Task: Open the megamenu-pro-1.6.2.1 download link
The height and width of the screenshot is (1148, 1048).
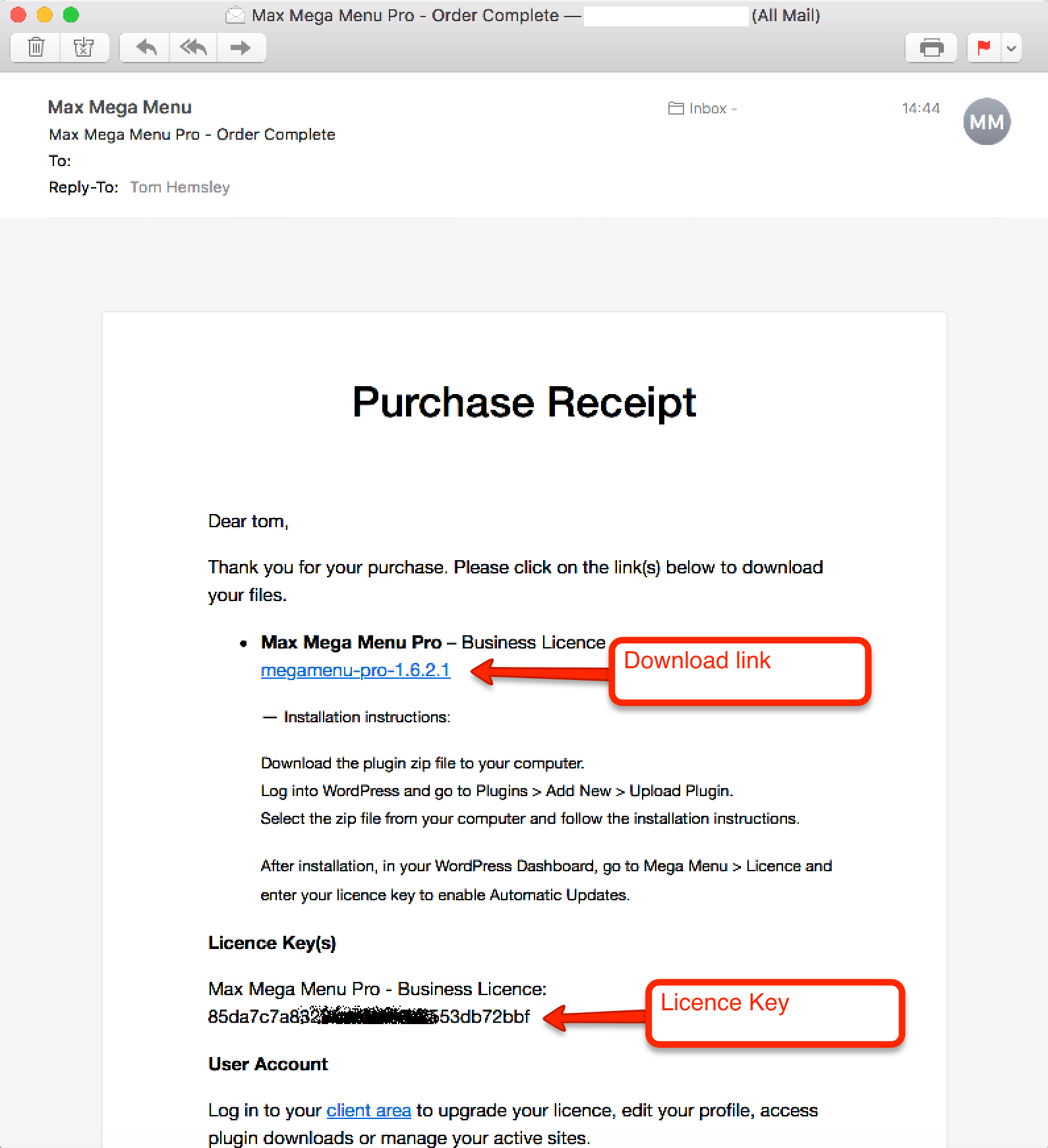Action: (x=355, y=670)
